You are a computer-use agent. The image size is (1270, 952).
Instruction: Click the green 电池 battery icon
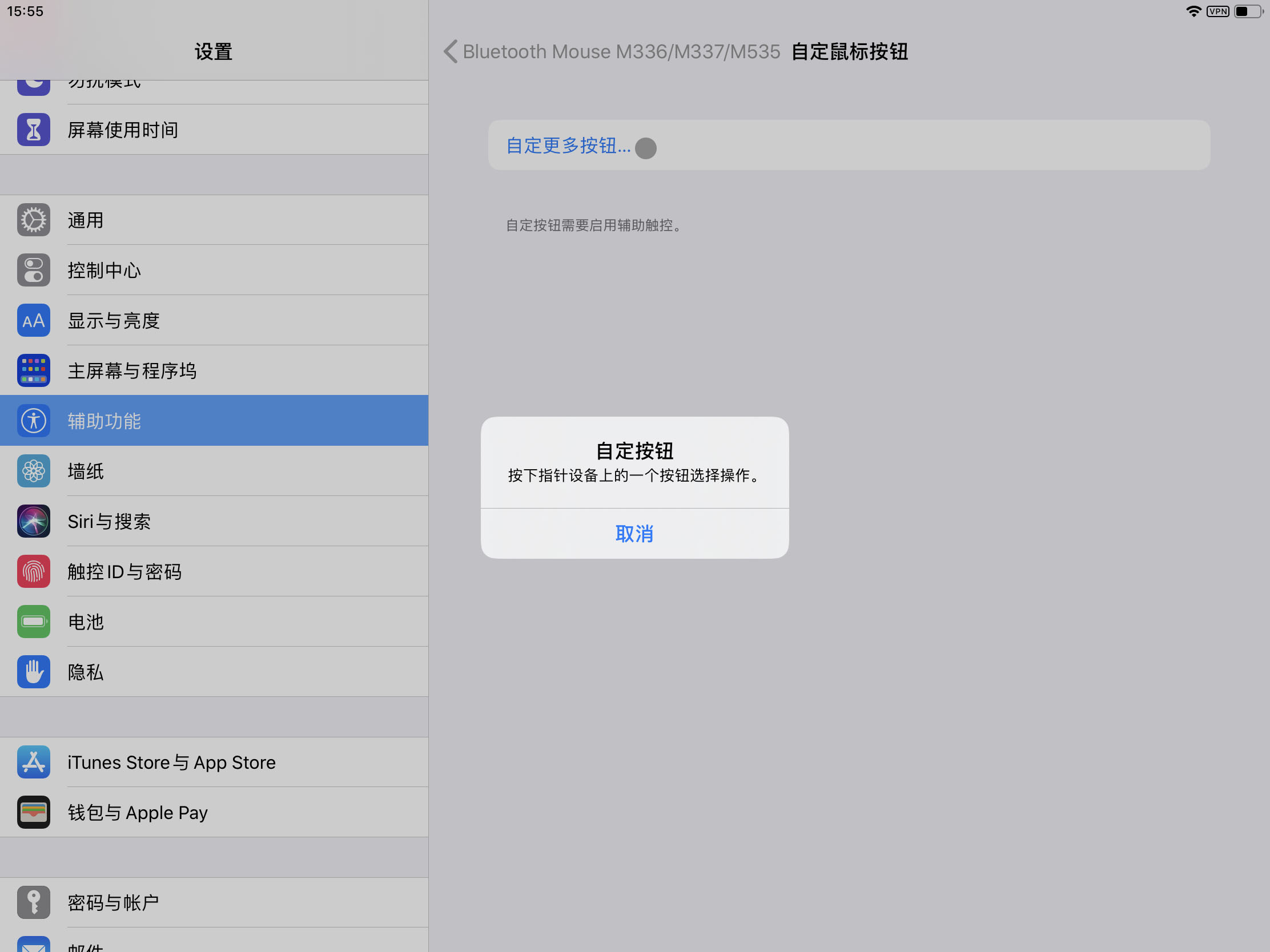(33, 622)
